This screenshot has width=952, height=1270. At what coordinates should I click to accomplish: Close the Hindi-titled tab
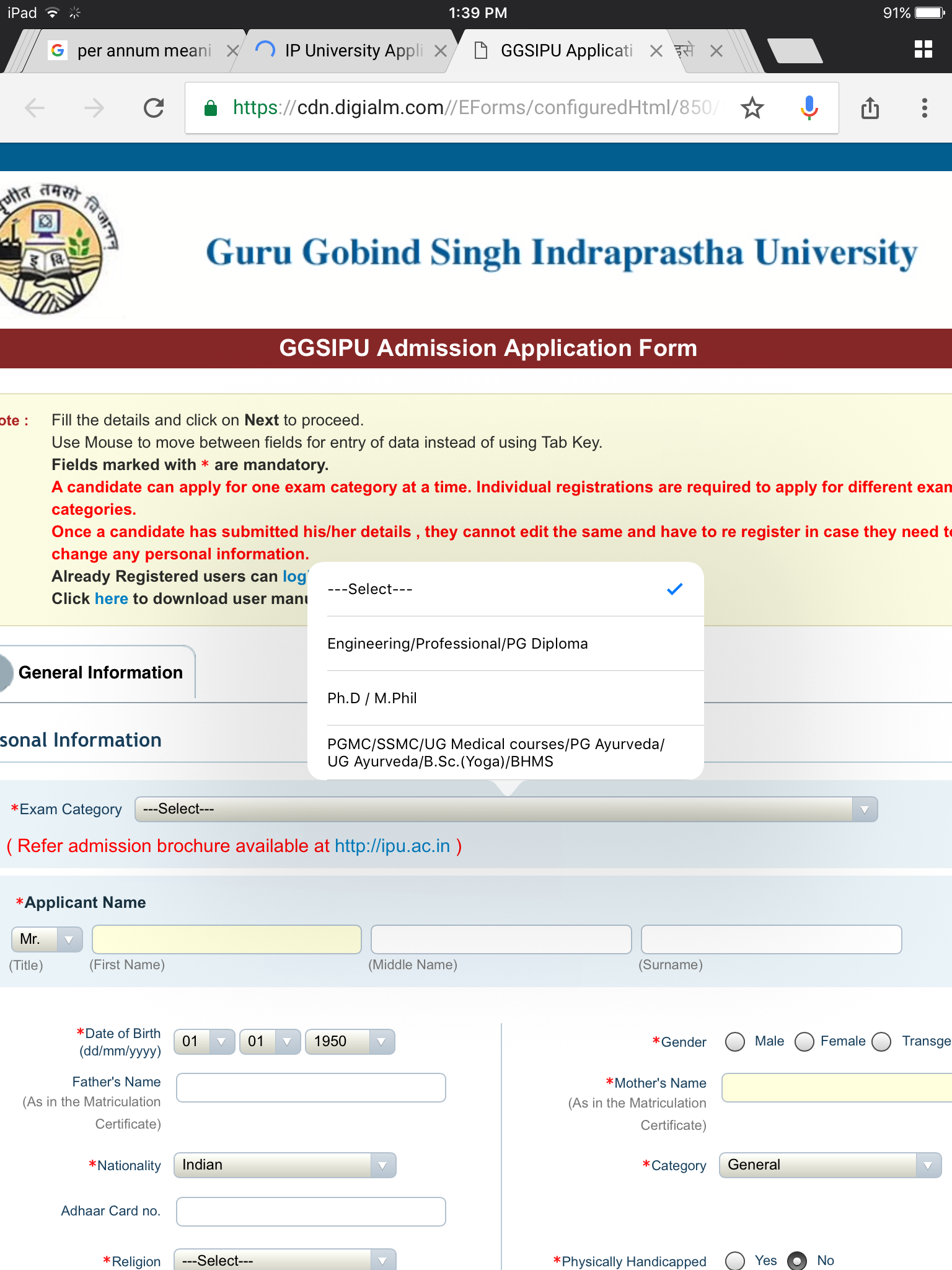pyautogui.click(x=716, y=51)
